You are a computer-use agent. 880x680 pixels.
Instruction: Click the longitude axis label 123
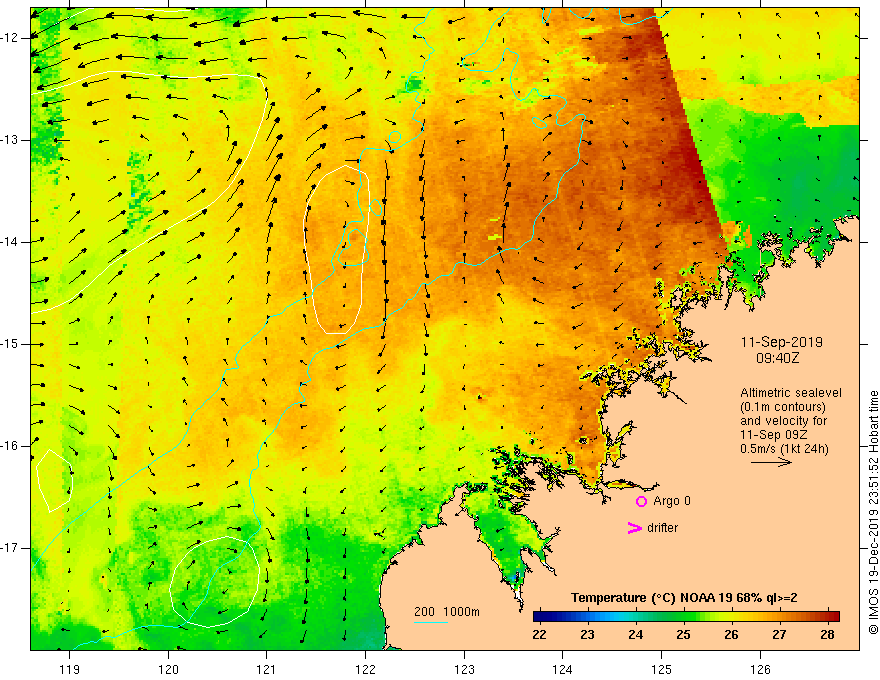(x=464, y=669)
